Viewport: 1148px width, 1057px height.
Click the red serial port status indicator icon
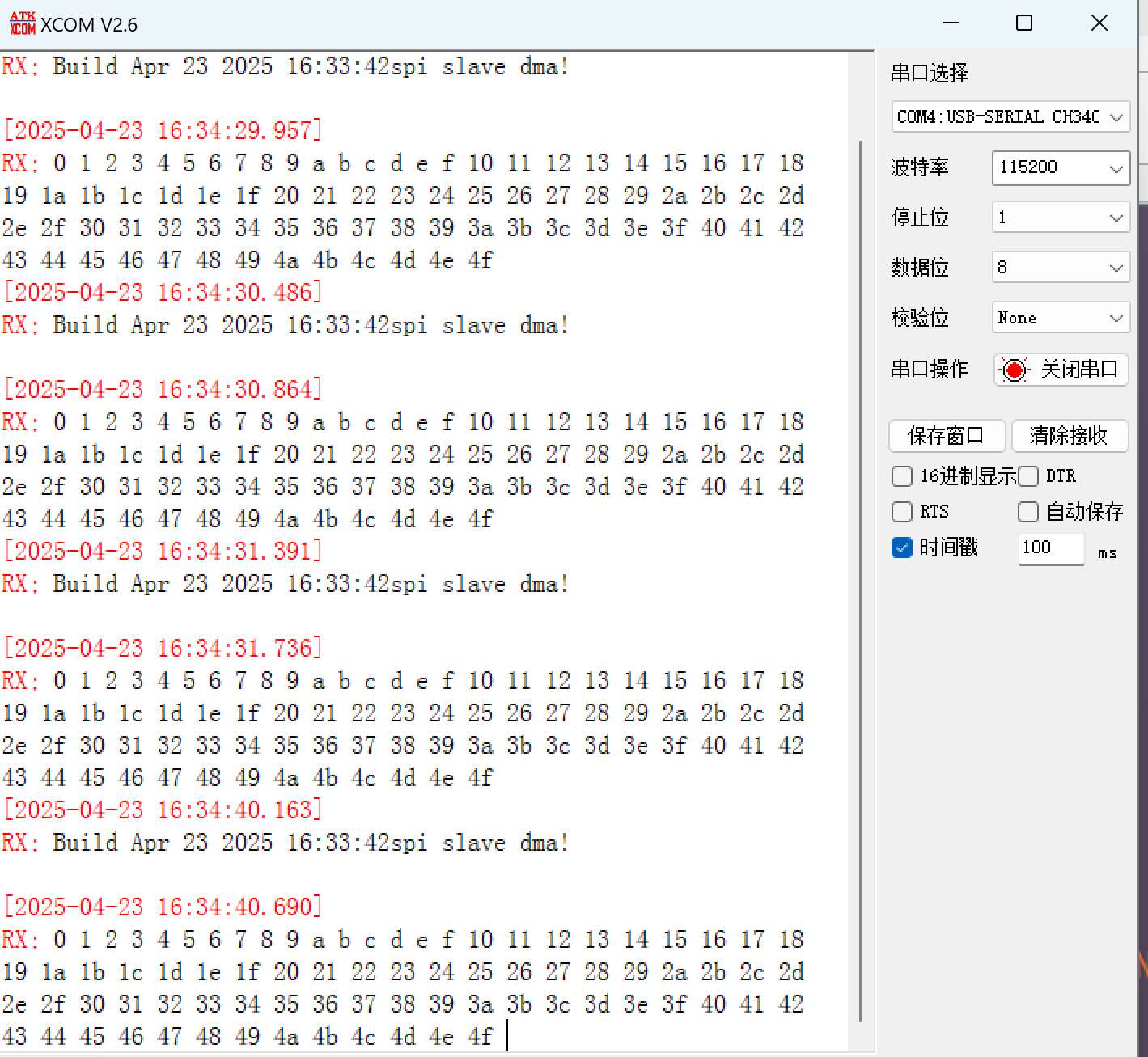click(1014, 370)
